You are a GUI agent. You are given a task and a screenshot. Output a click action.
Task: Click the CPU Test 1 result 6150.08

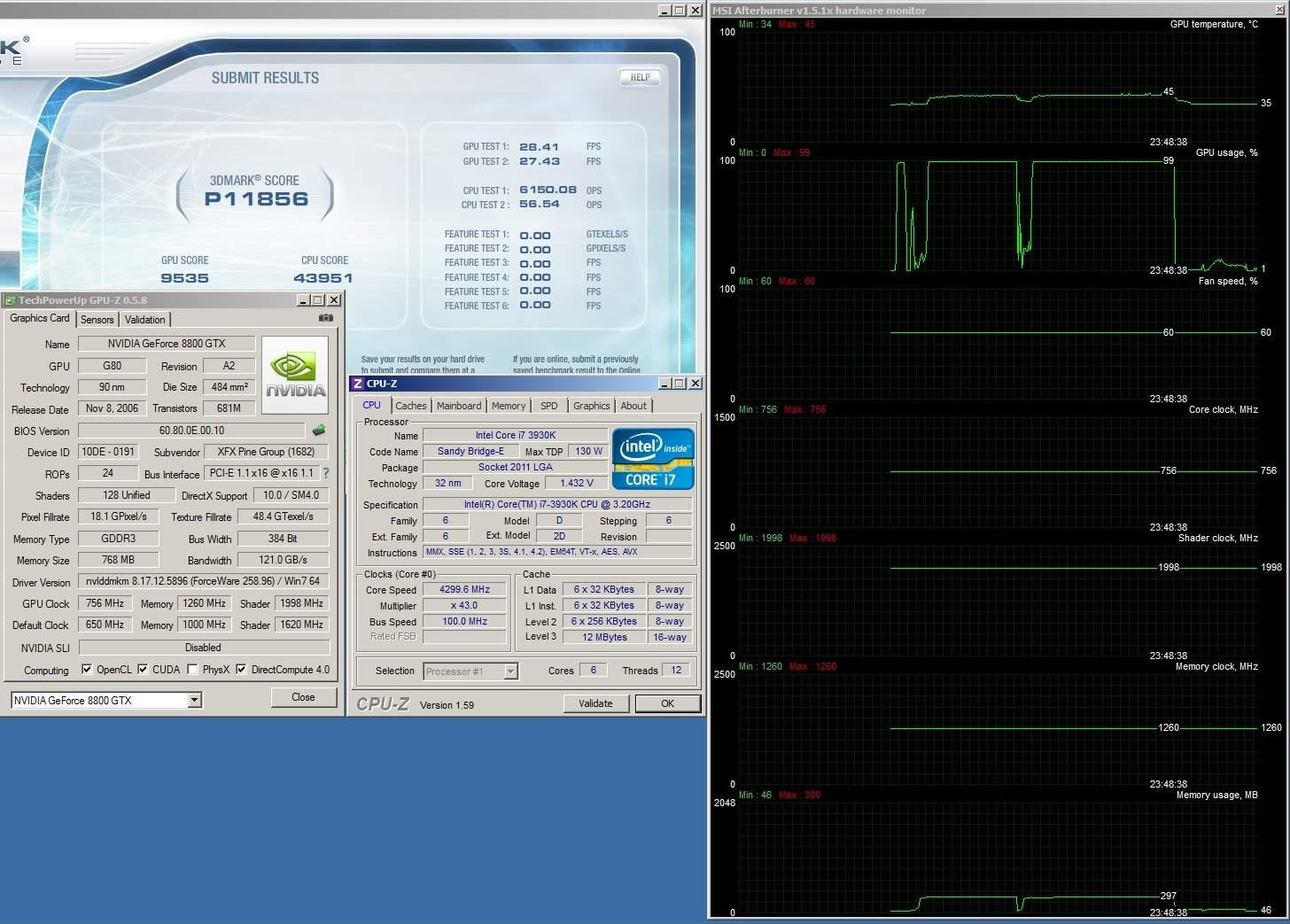(x=548, y=190)
